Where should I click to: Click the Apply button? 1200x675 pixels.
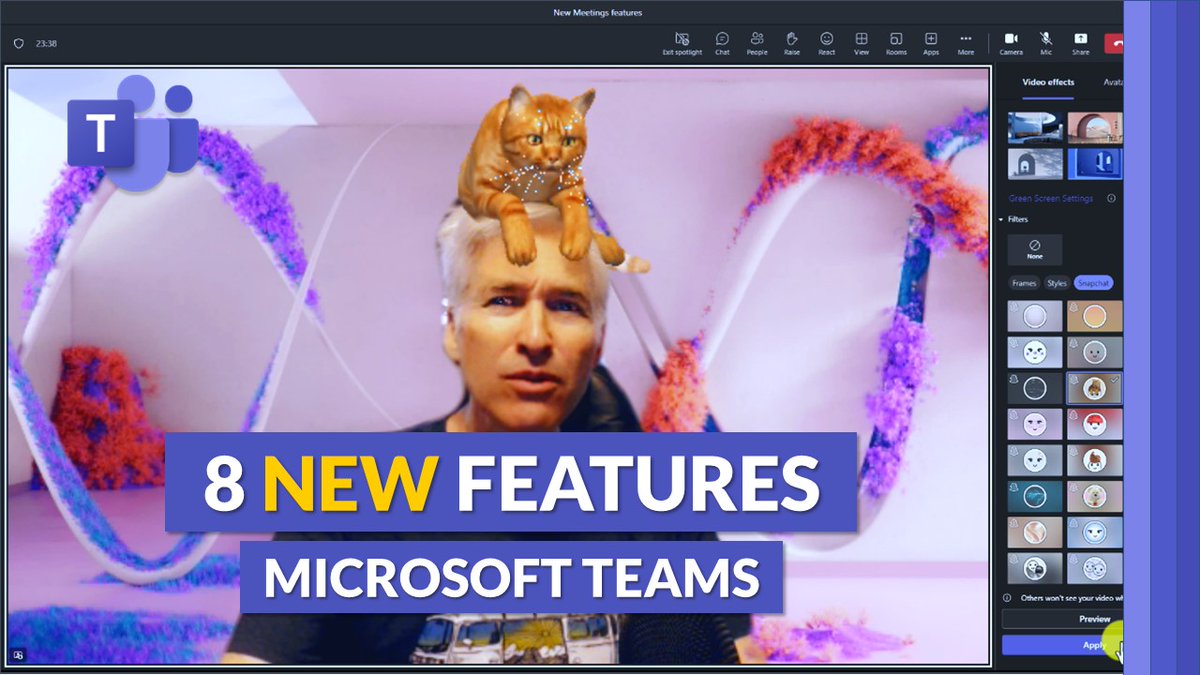[x=1063, y=645]
